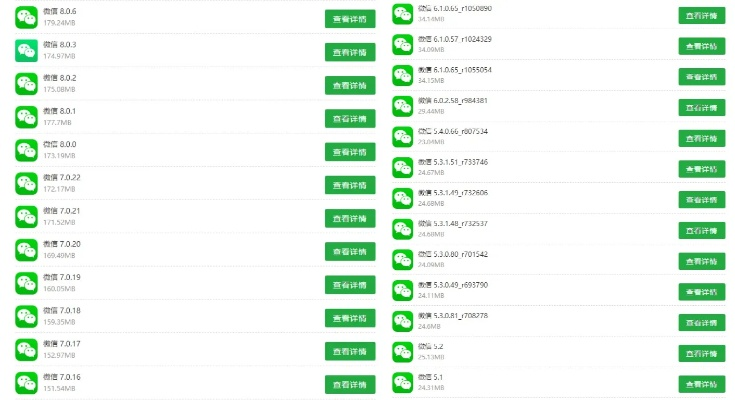Viewport: 735px width, 400px height.
Task: Click the app icon beside 微信 7.0.16
Action: point(26,383)
